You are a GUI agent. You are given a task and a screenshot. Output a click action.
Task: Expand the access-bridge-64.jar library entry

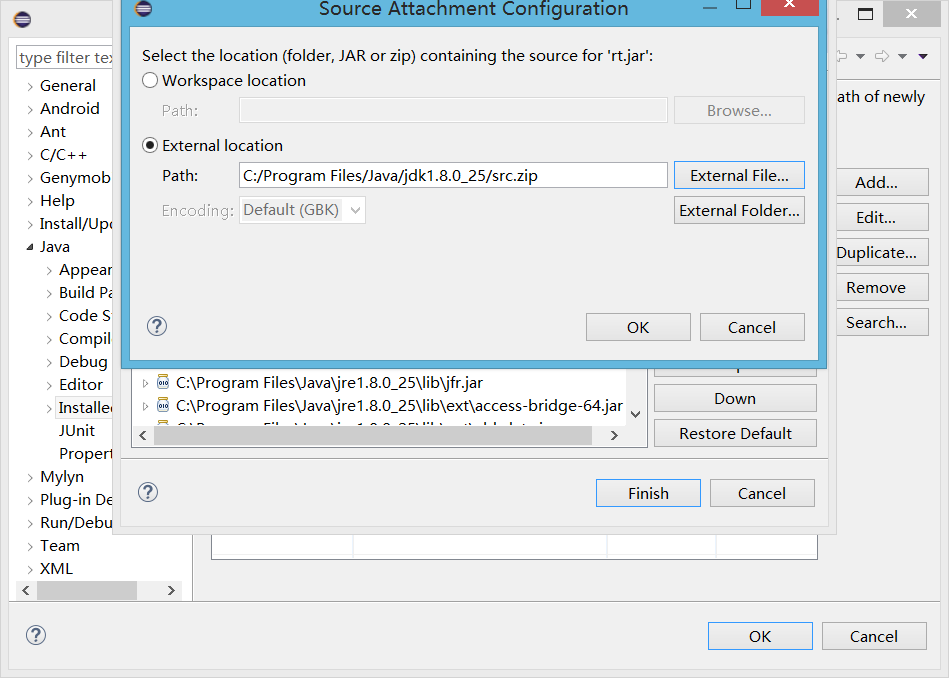click(x=145, y=407)
